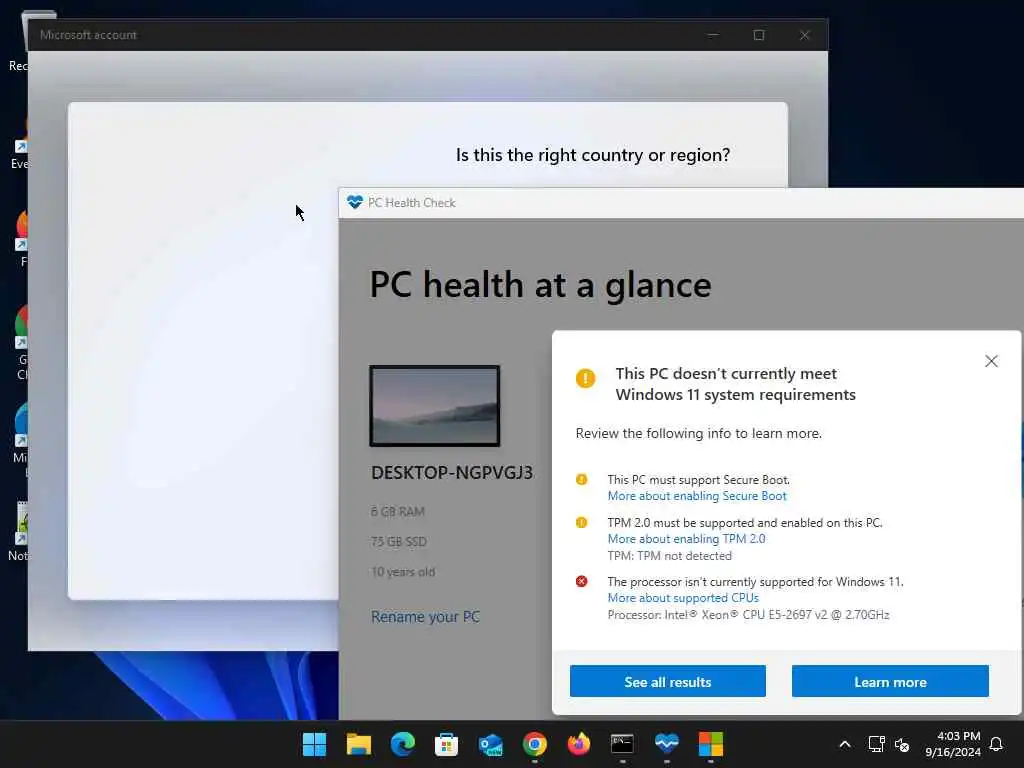Switch to the terminal window on taskbar

622,744
